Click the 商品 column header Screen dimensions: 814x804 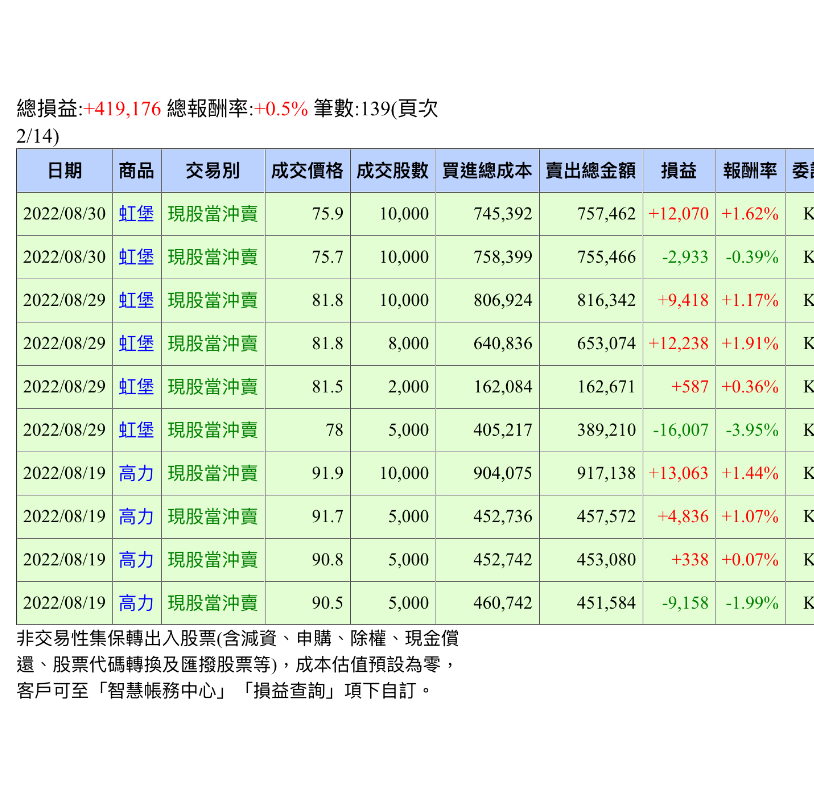tap(136, 171)
